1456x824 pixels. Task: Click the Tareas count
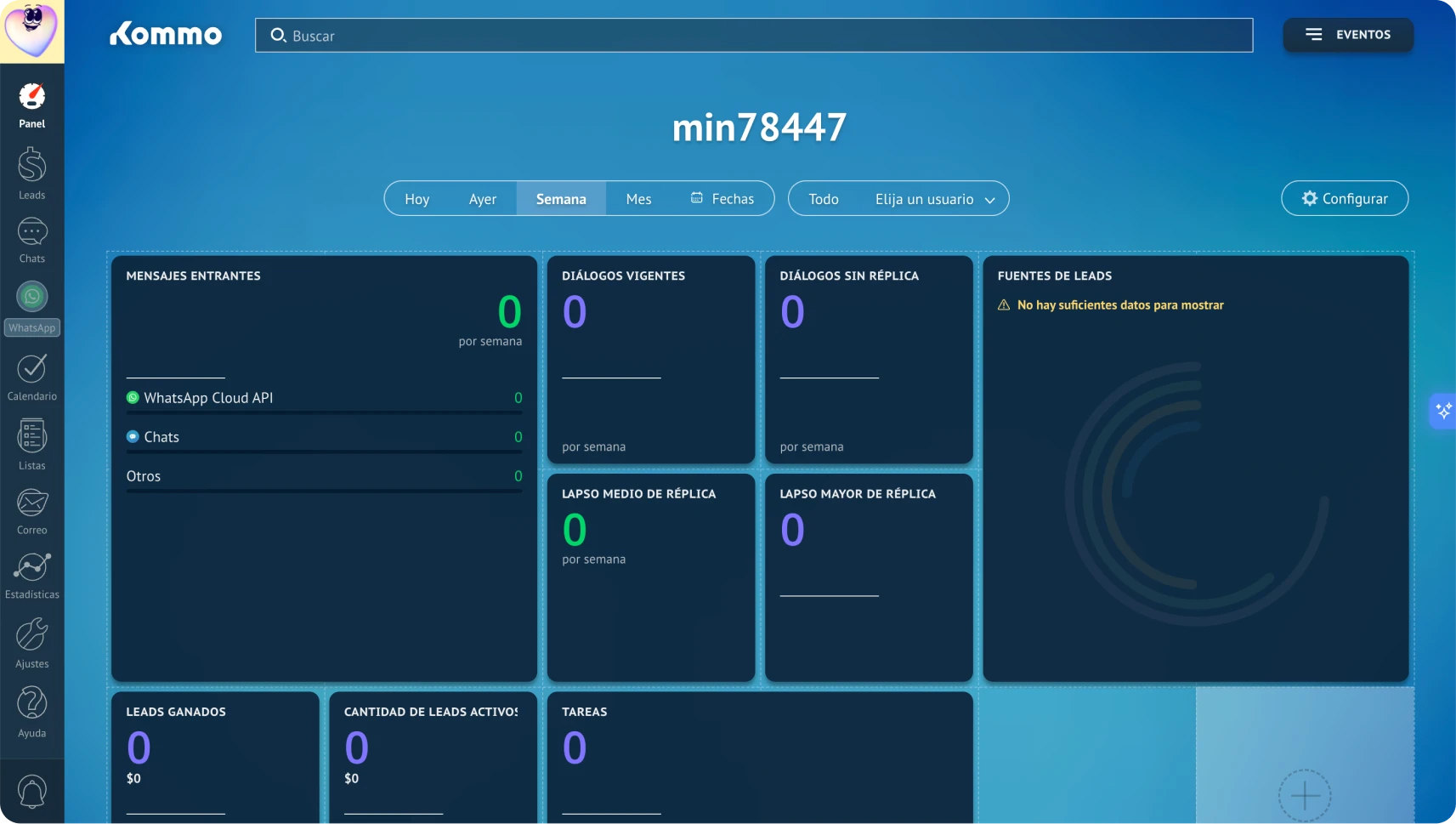pyautogui.click(x=575, y=747)
